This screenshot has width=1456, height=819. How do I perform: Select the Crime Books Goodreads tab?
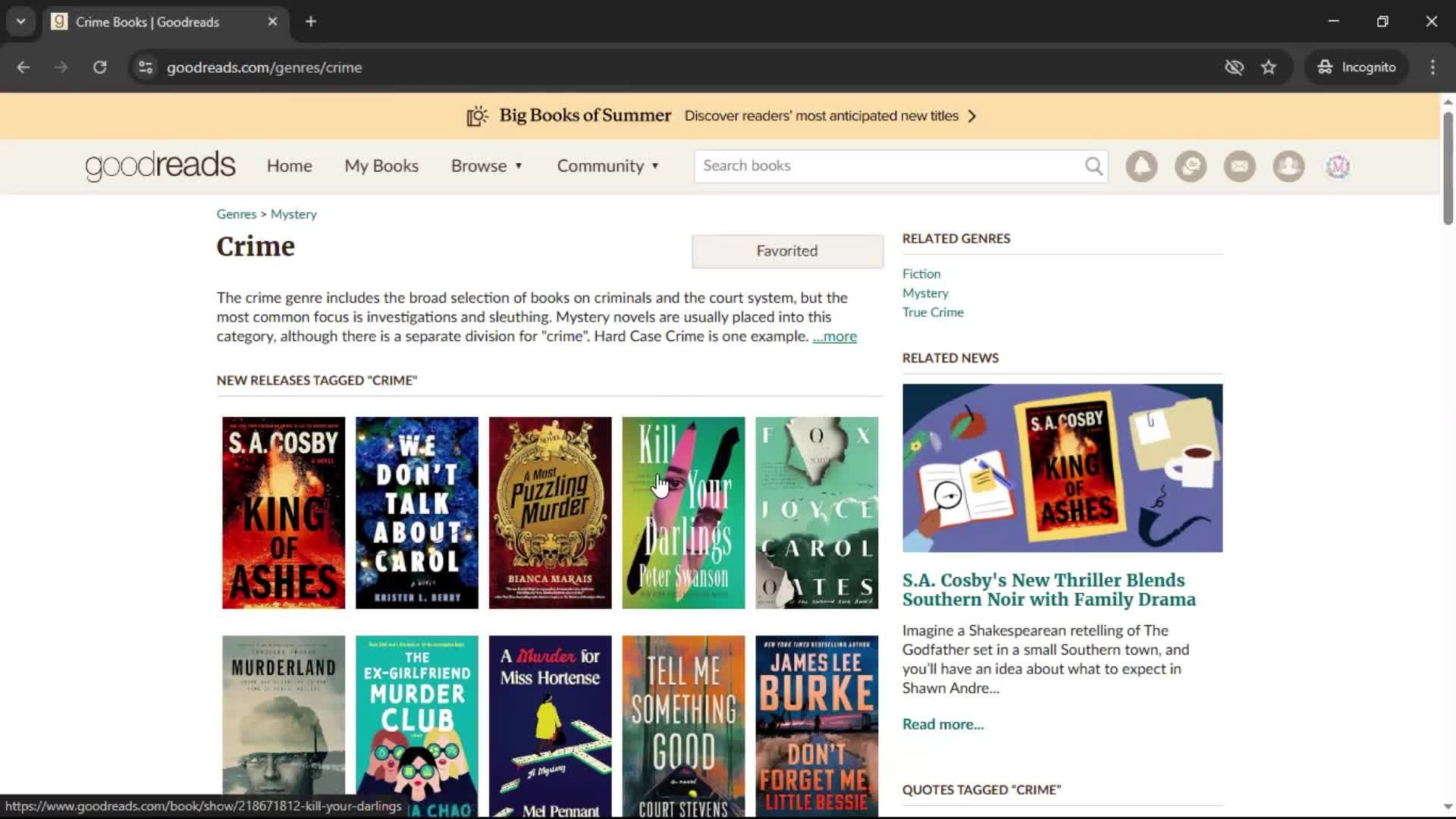tap(164, 22)
